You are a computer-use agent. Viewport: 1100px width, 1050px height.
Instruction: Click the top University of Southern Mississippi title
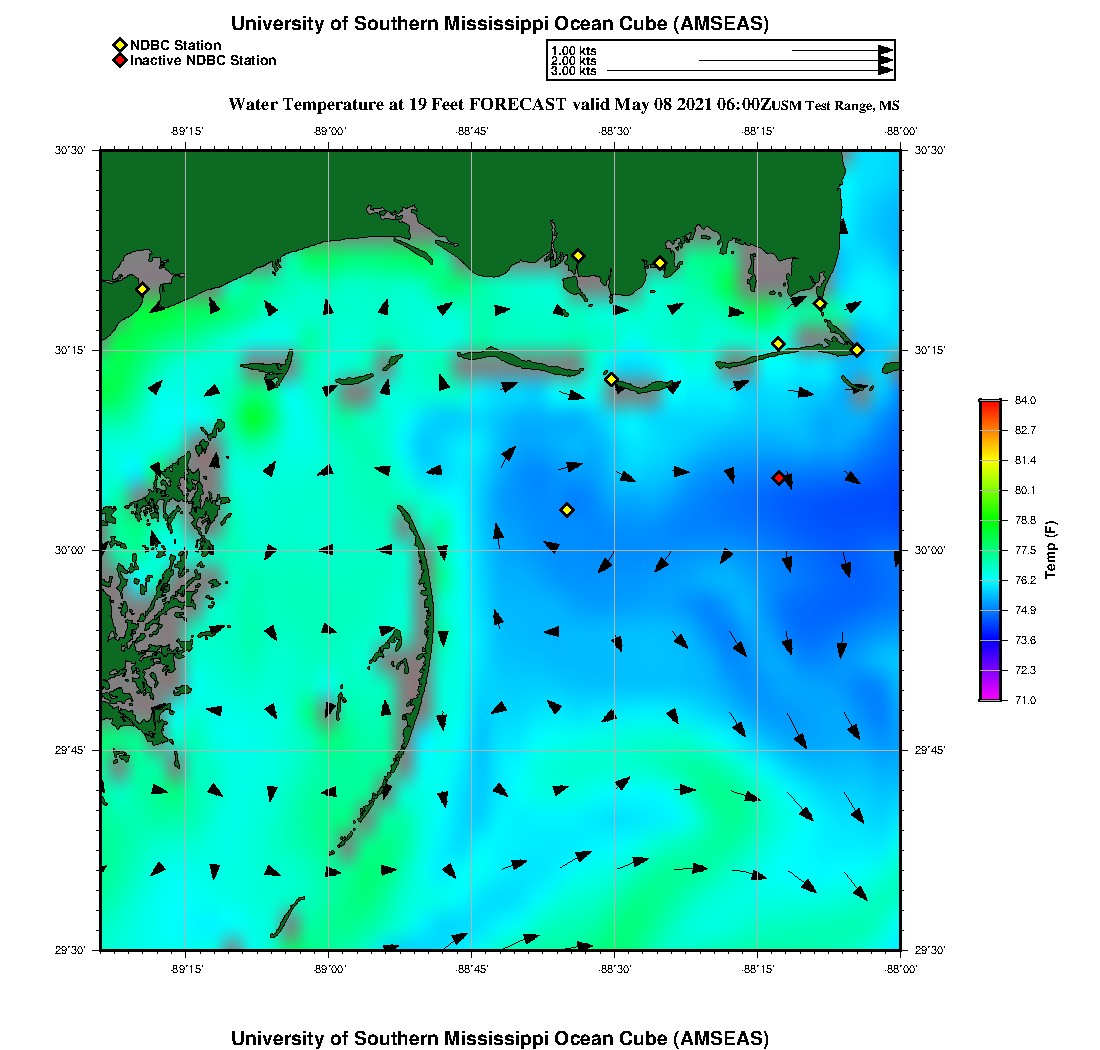500,24
